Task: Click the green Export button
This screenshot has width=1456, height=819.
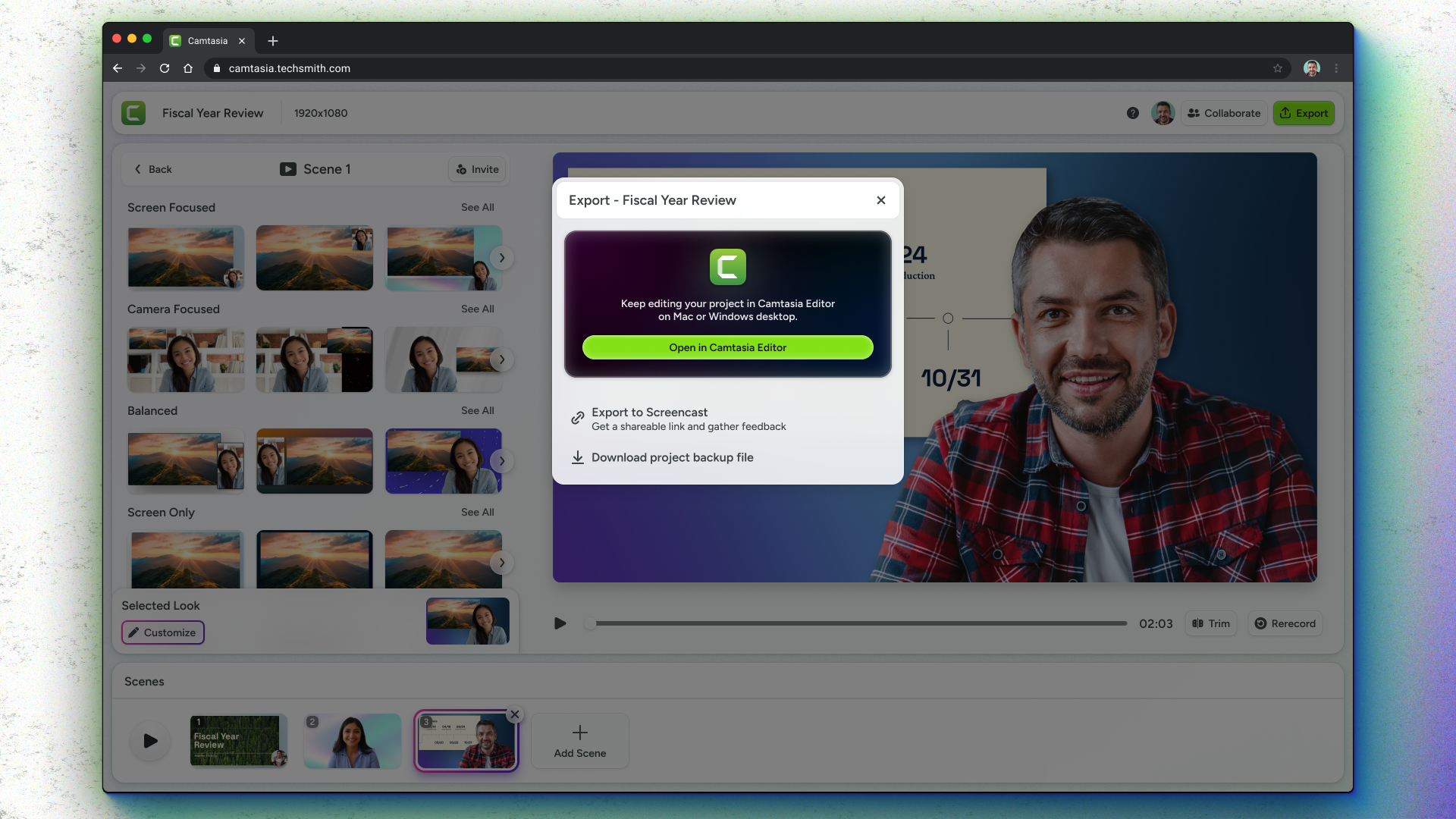Action: [x=1304, y=113]
